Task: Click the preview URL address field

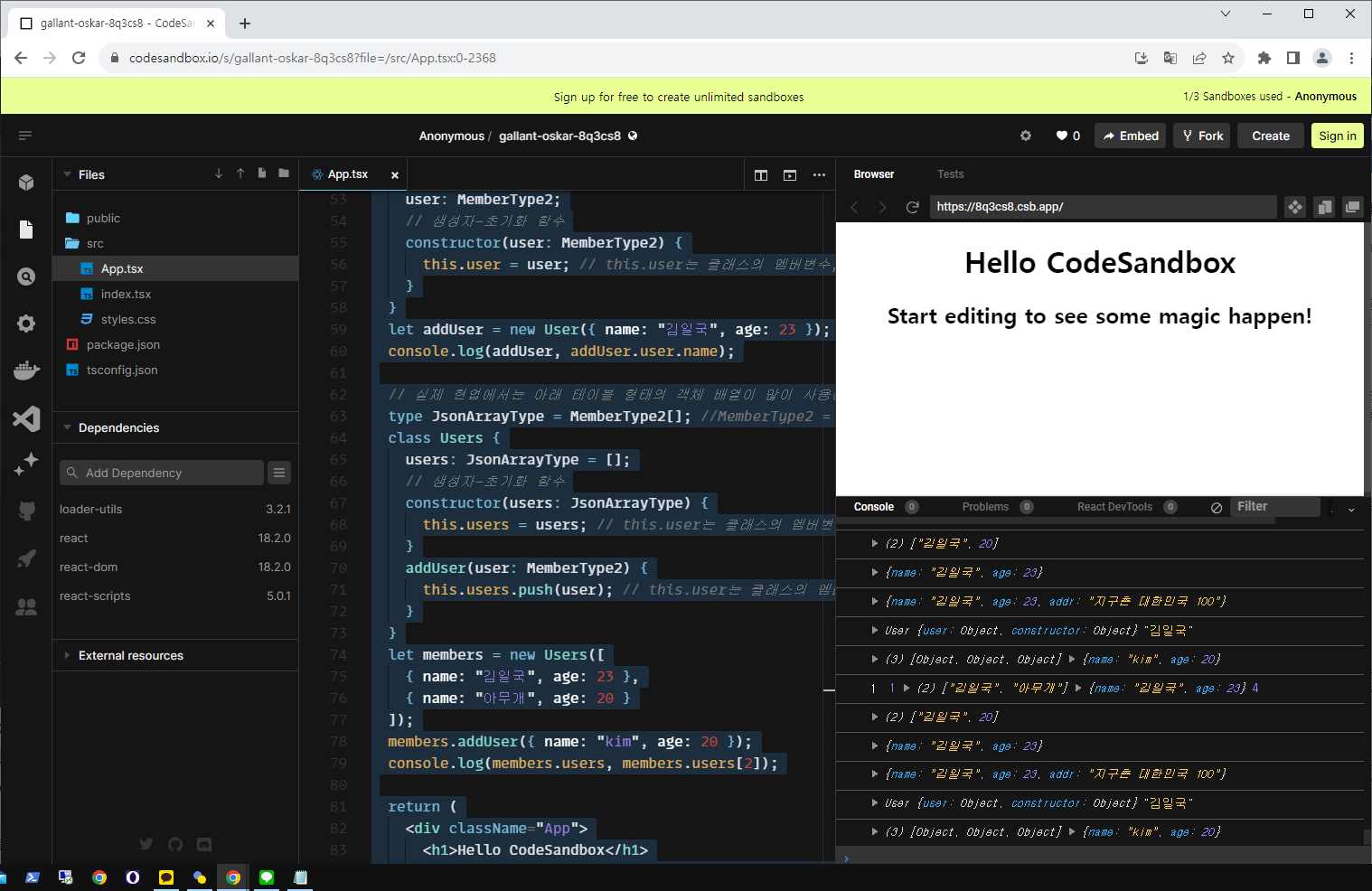Action: click(1103, 207)
